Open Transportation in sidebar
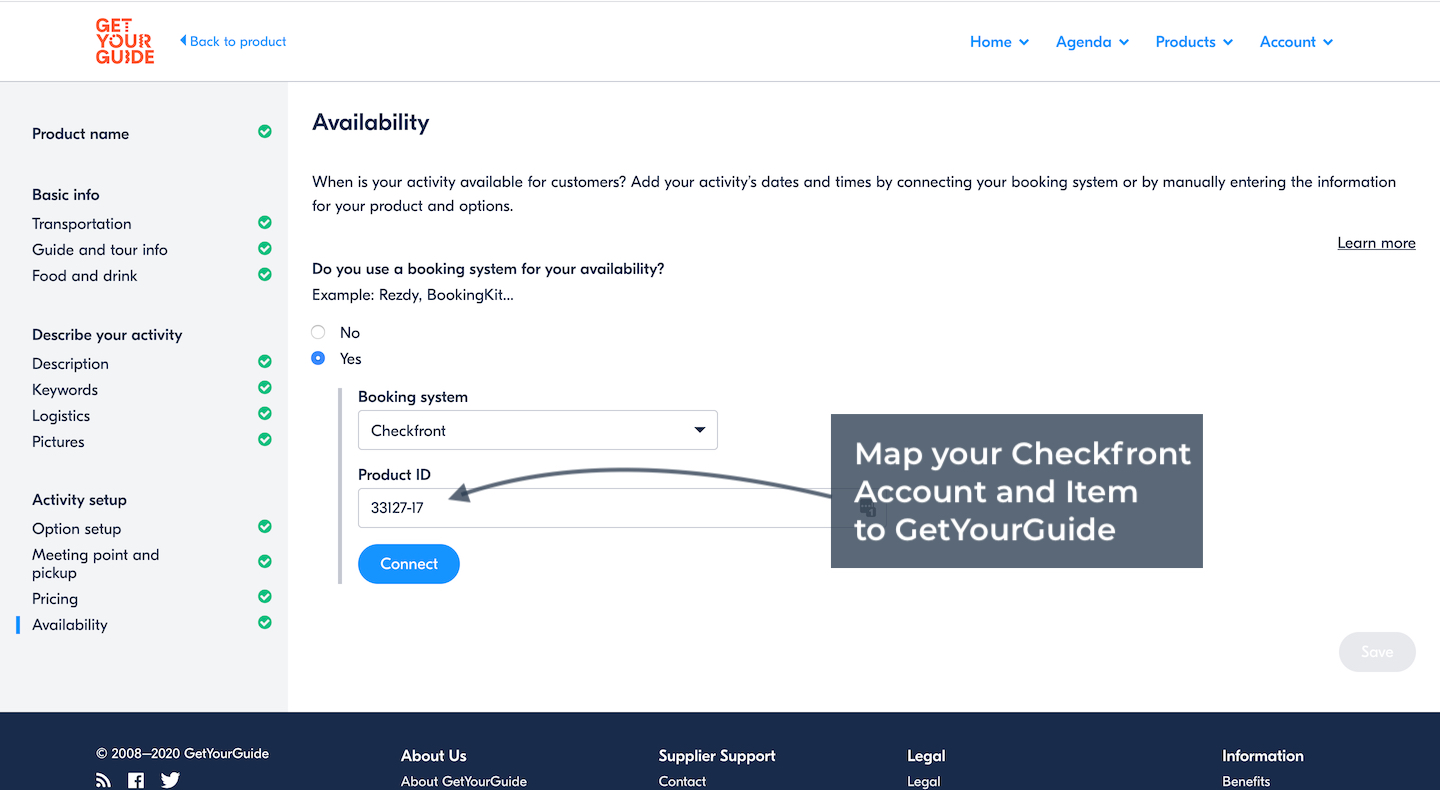 82,224
